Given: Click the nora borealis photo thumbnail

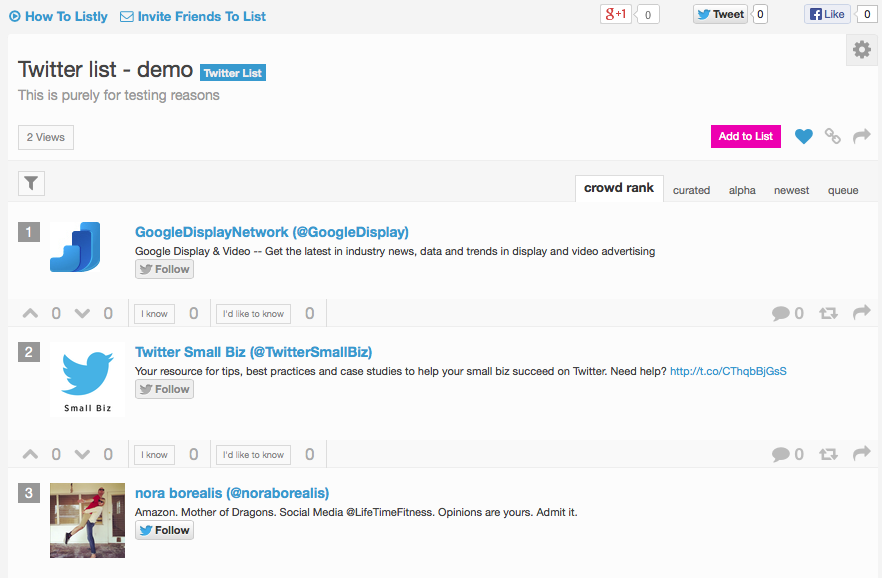Looking at the screenshot, I should [x=87, y=520].
